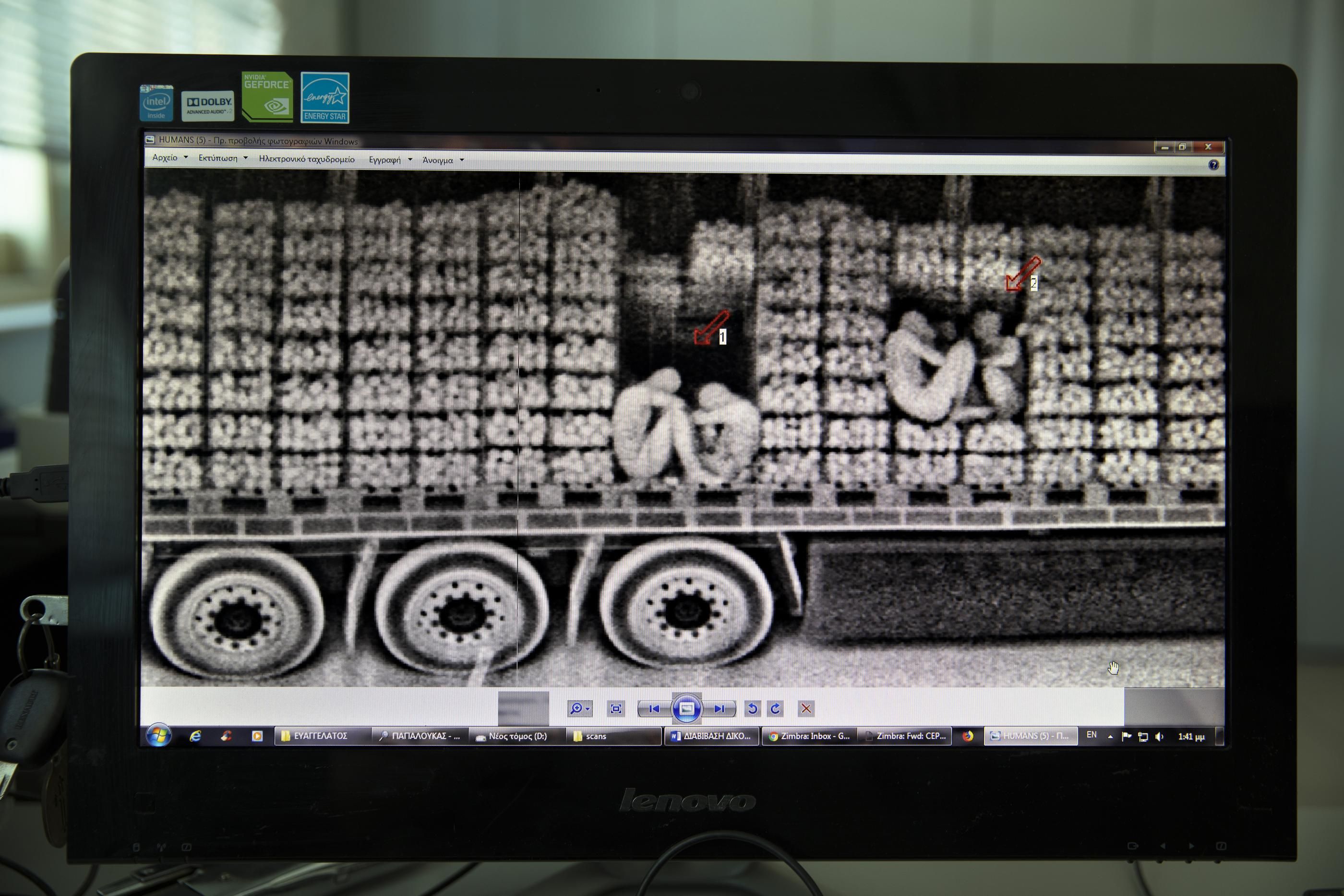Start the slide show
This screenshot has width=1344, height=896.
pyautogui.click(x=686, y=708)
